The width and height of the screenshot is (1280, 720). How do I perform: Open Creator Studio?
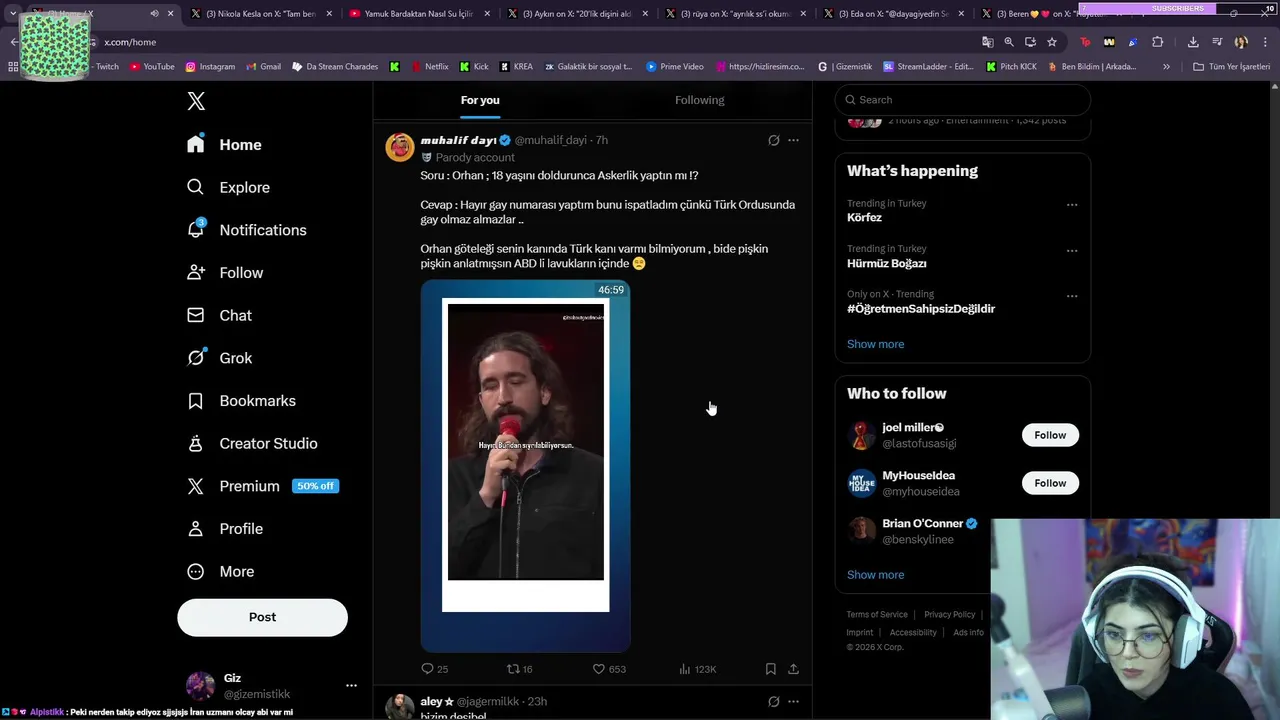pyautogui.click(x=252, y=443)
